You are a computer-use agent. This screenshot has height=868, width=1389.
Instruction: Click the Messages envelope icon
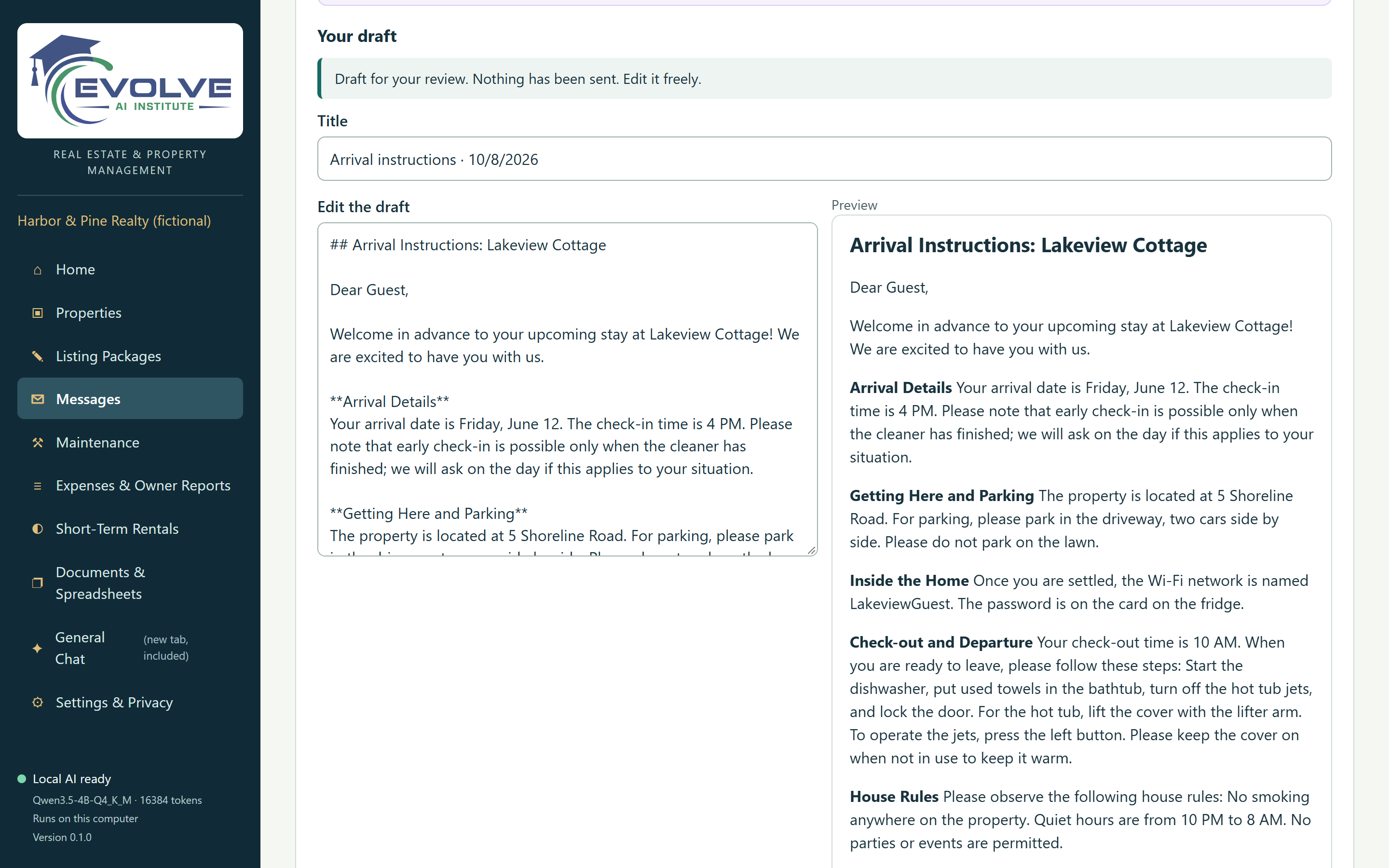37,399
